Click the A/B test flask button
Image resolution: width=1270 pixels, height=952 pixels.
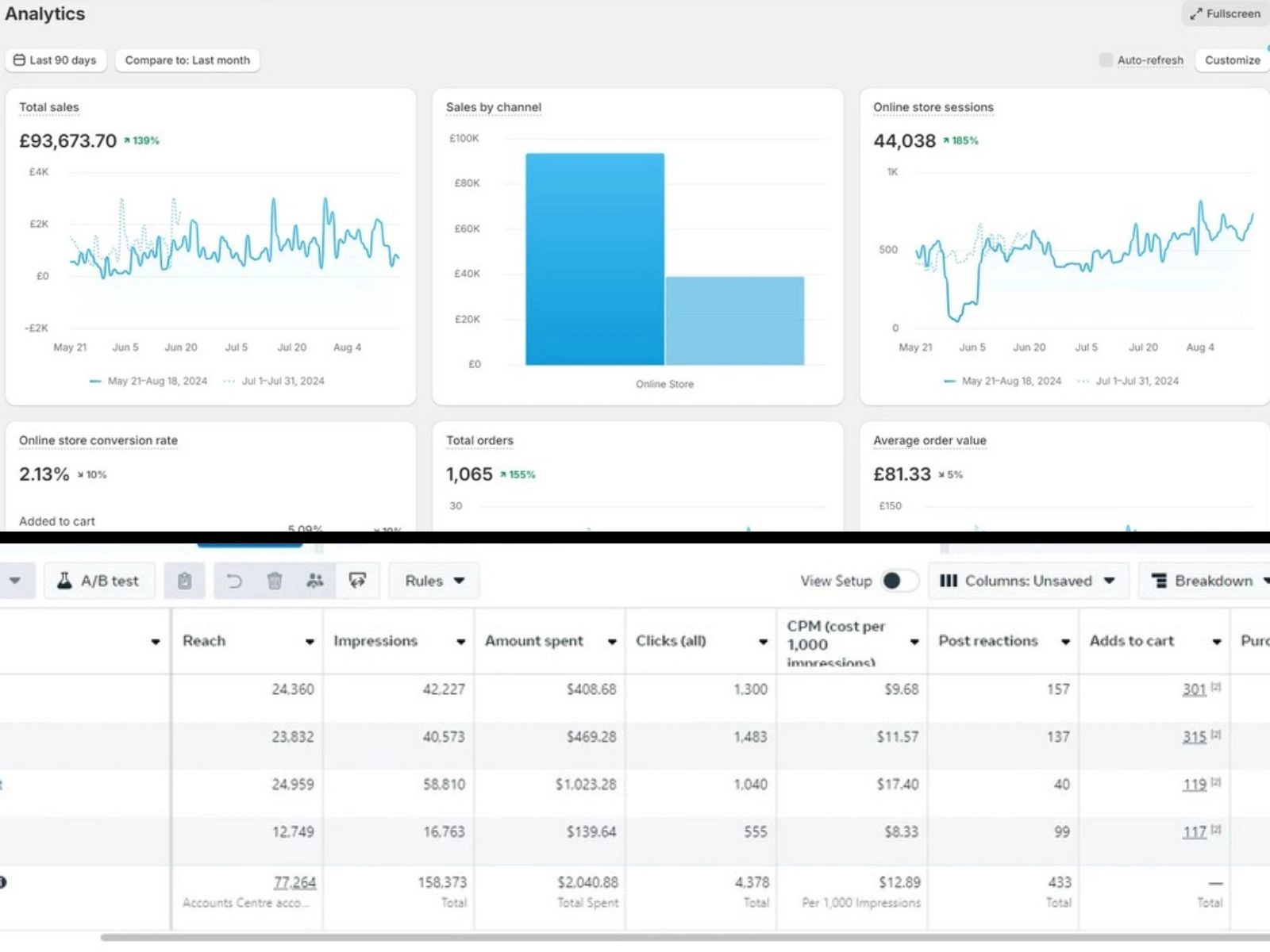click(x=99, y=581)
